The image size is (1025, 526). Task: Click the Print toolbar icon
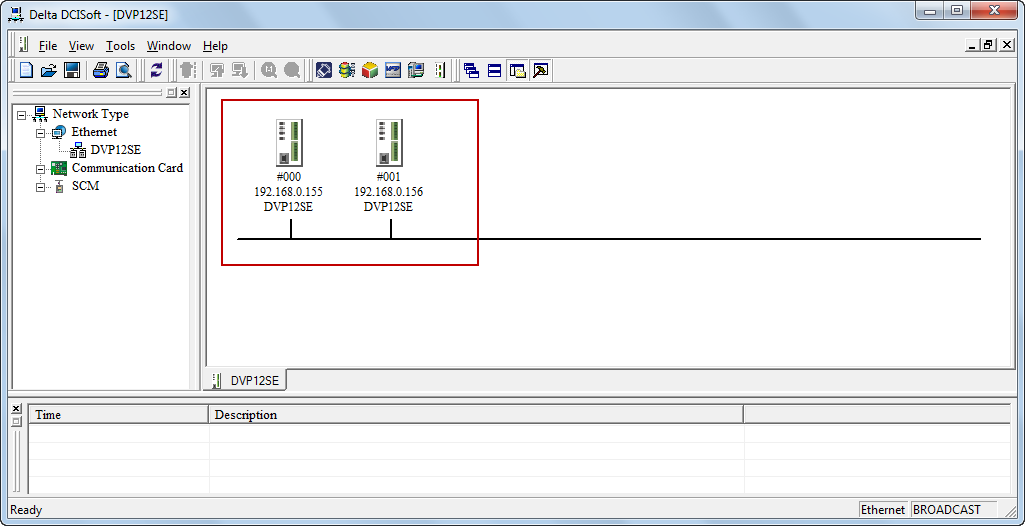pos(101,70)
